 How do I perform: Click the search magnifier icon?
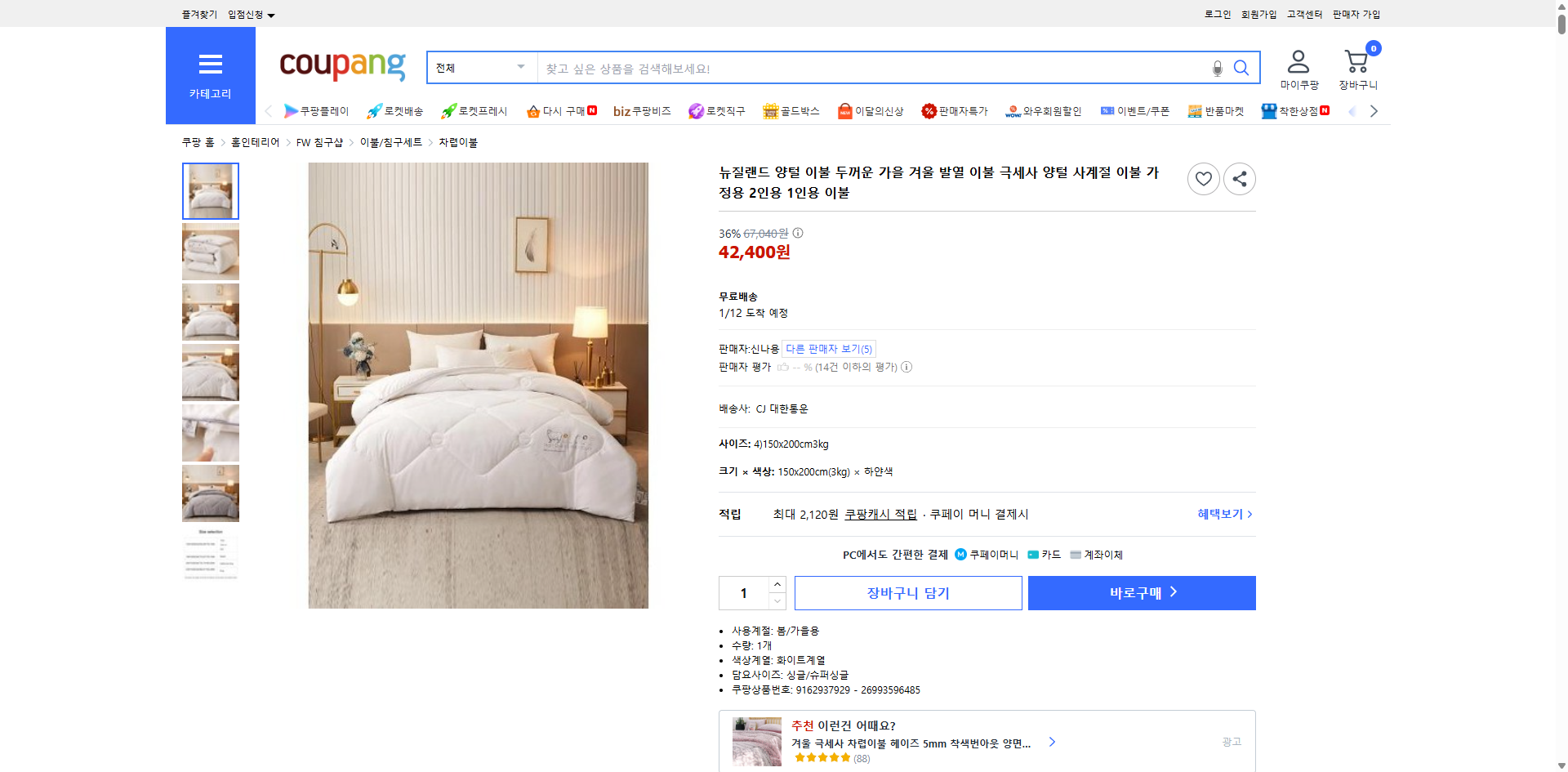1241,68
